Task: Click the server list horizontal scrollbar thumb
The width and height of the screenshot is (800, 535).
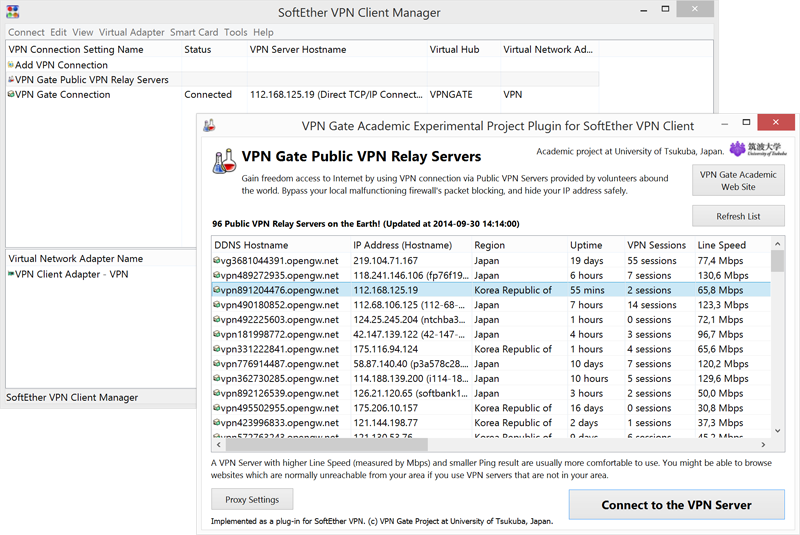Action: coord(327,445)
